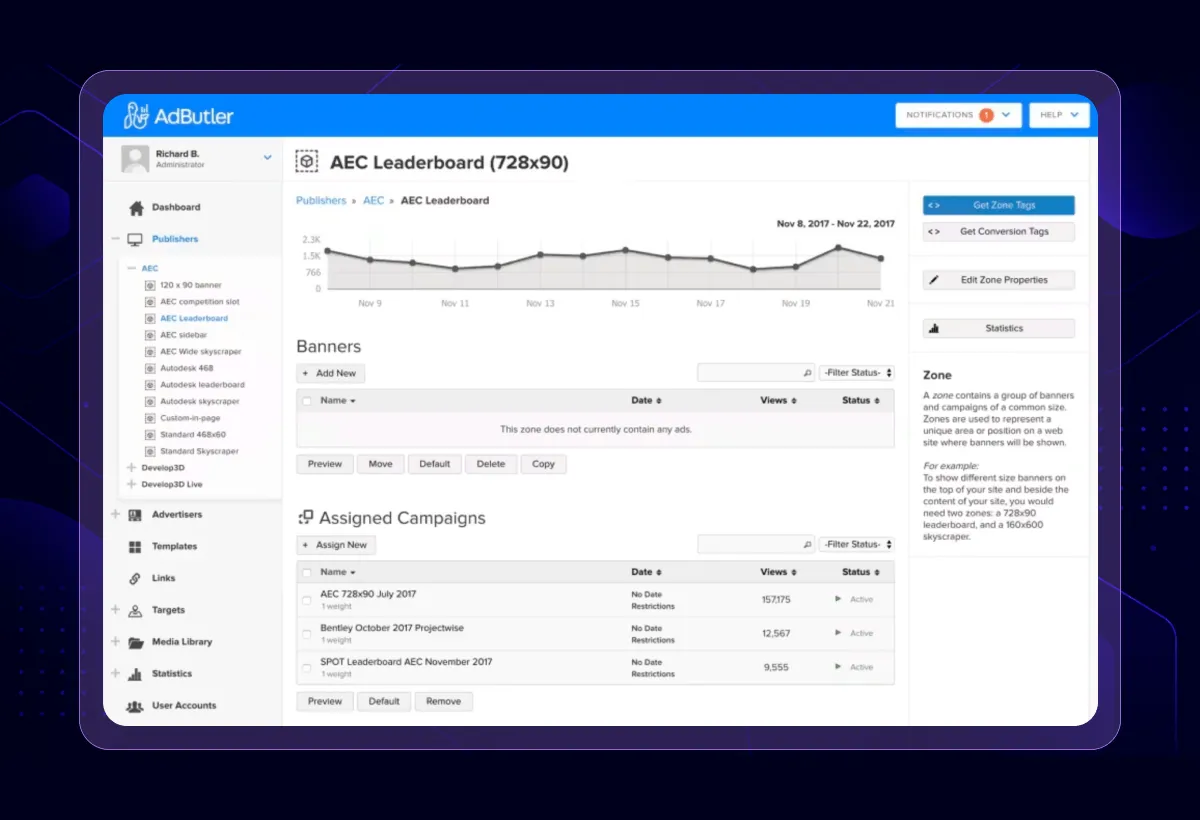1200x820 pixels.
Task: Open the Notifications dropdown
Action: click(958, 115)
